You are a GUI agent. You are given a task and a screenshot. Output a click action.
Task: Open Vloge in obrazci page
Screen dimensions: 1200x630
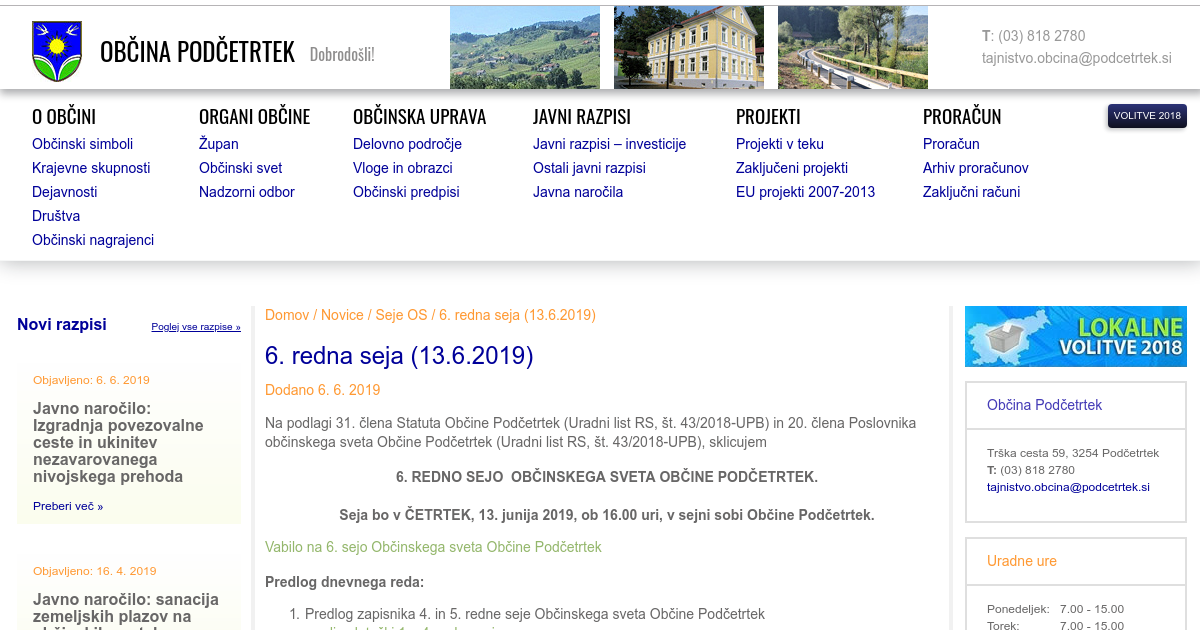tap(402, 168)
